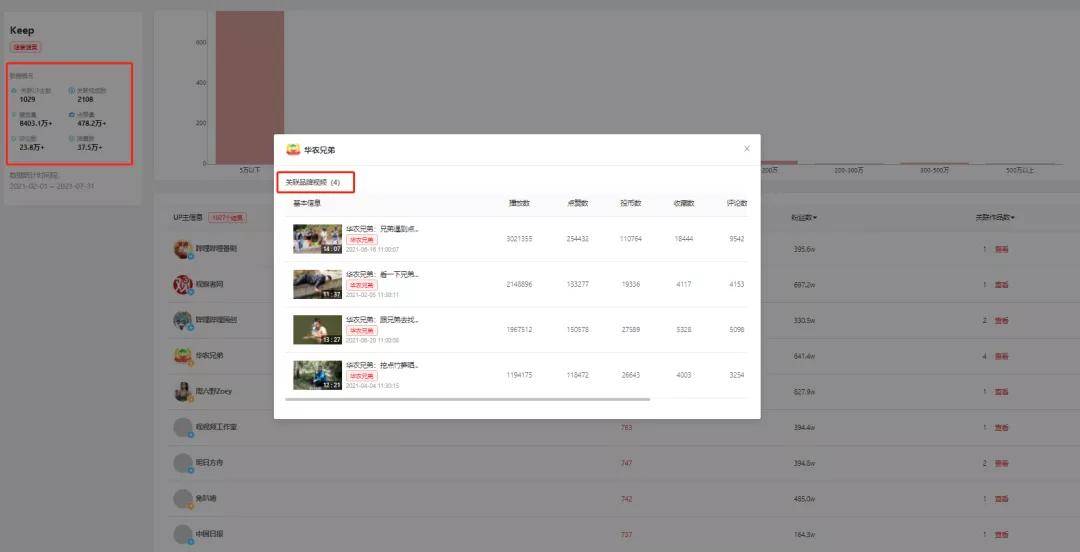This screenshot has height=552, width=1080.
Task: Sort background list by 粉丝数 dropdown
Action: [804, 217]
